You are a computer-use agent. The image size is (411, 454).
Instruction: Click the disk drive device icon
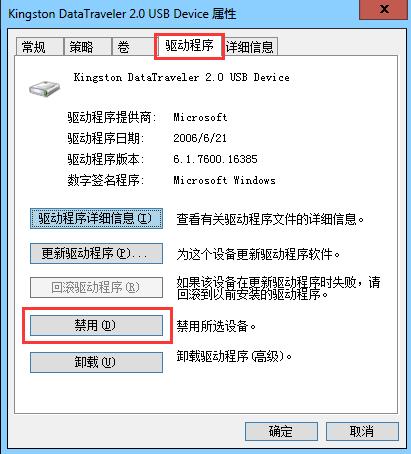coord(44,88)
